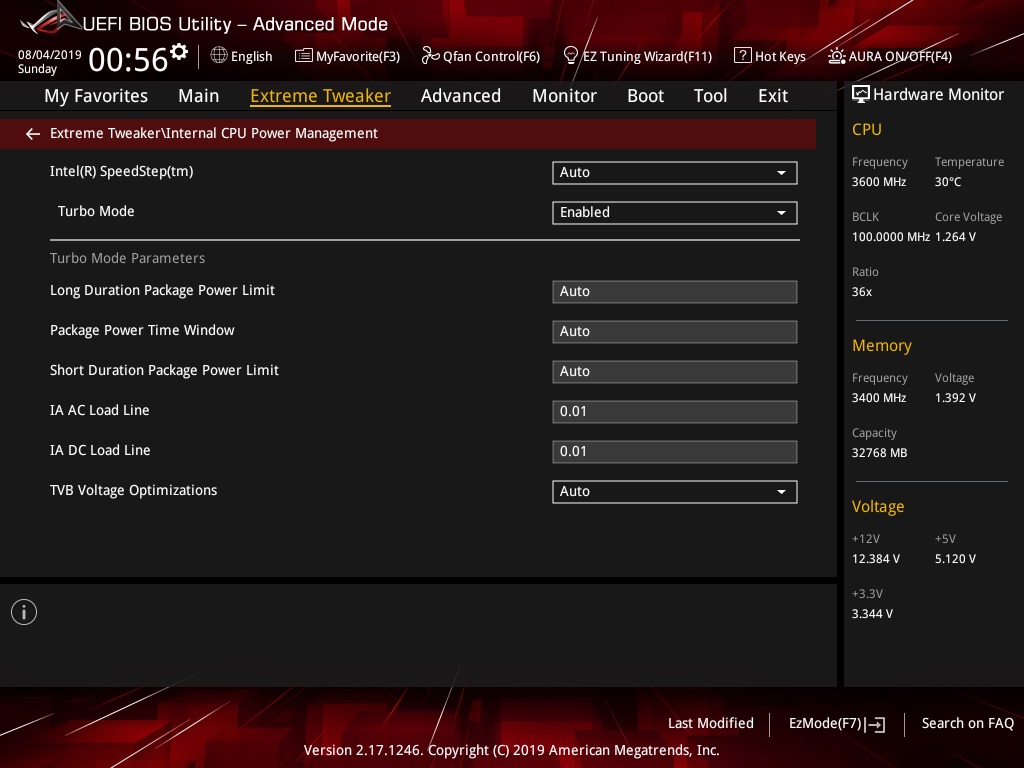Viewport: 1024px width, 768px height.
Task: Click the +5V value 5.120 V
Action: [x=955, y=559]
